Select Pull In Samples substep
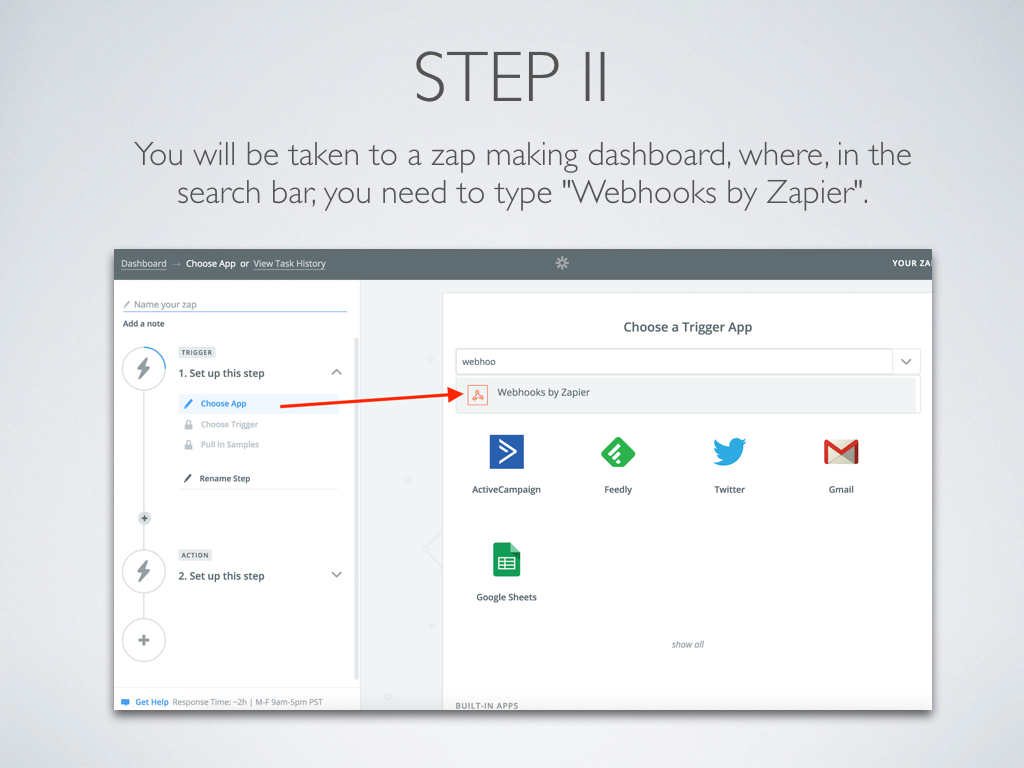The height and width of the screenshot is (768, 1024). coord(230,445)
